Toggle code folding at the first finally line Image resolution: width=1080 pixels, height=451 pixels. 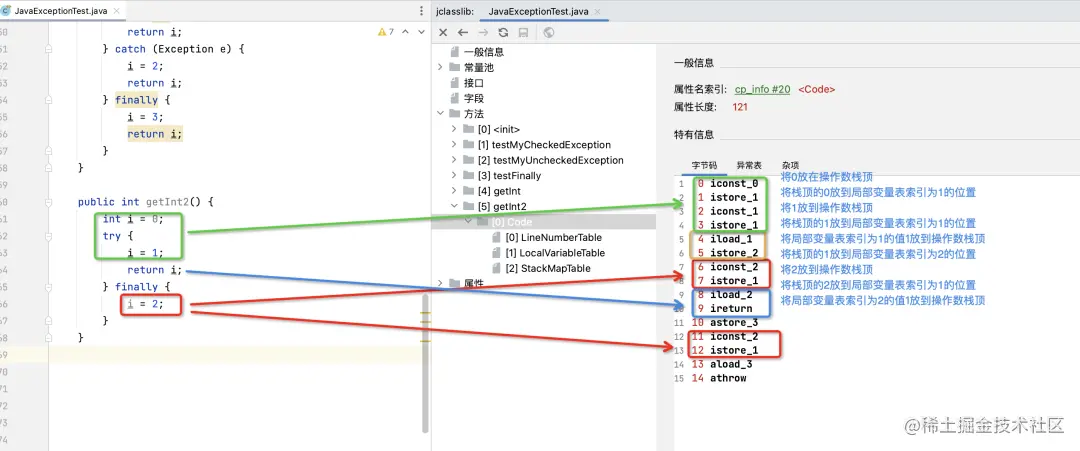coord(48,100)
